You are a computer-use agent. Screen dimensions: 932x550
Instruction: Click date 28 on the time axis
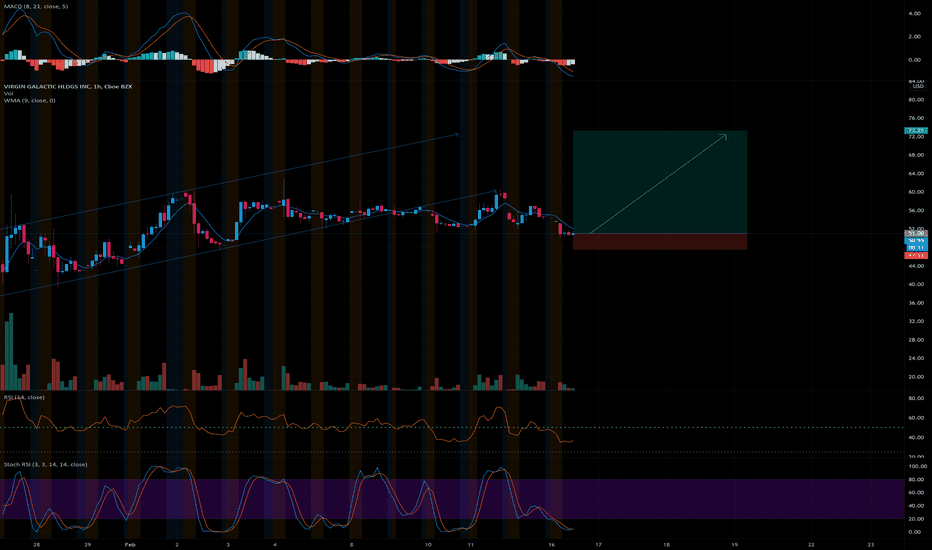click(37, 545)
